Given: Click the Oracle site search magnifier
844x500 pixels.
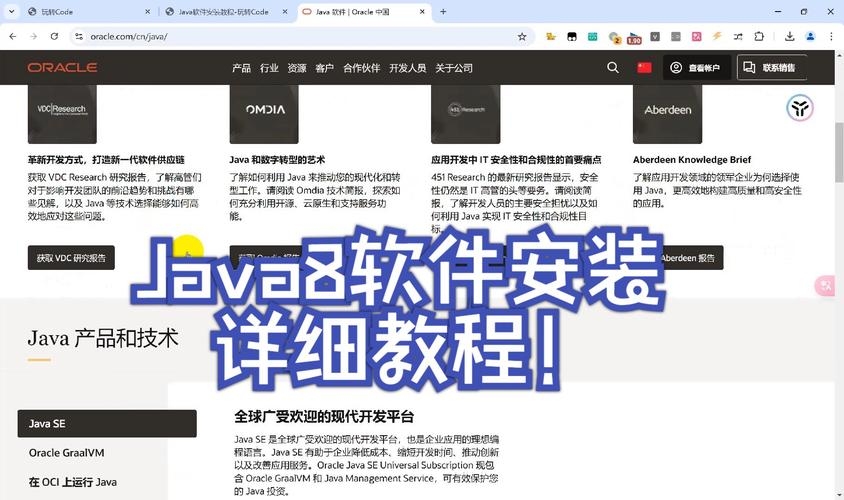Looking at the screenshot, I should point(613,67).
